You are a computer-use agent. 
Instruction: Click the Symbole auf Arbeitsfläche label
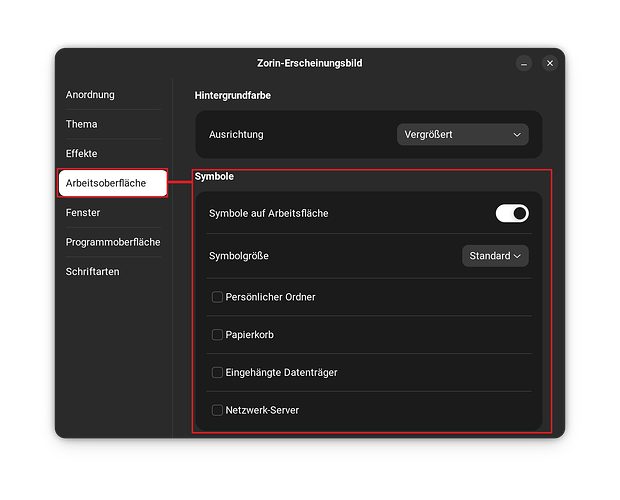coord(268,213)
